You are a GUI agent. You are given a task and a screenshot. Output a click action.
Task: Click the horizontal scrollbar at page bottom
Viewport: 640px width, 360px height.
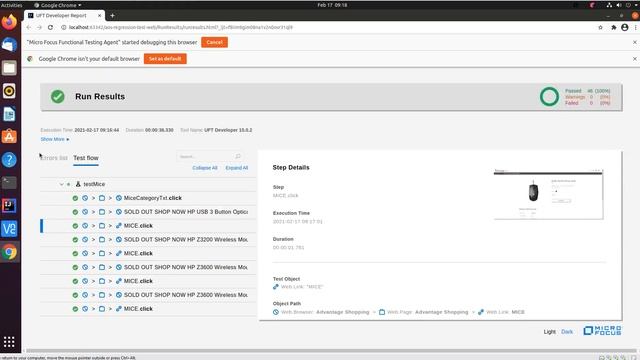tap(331, 351)
